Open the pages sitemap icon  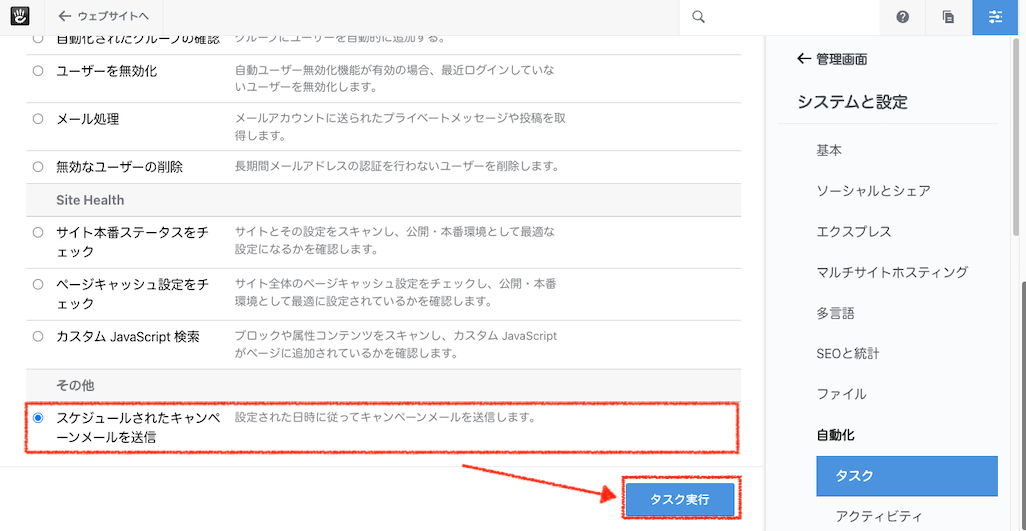coord(948,17)
